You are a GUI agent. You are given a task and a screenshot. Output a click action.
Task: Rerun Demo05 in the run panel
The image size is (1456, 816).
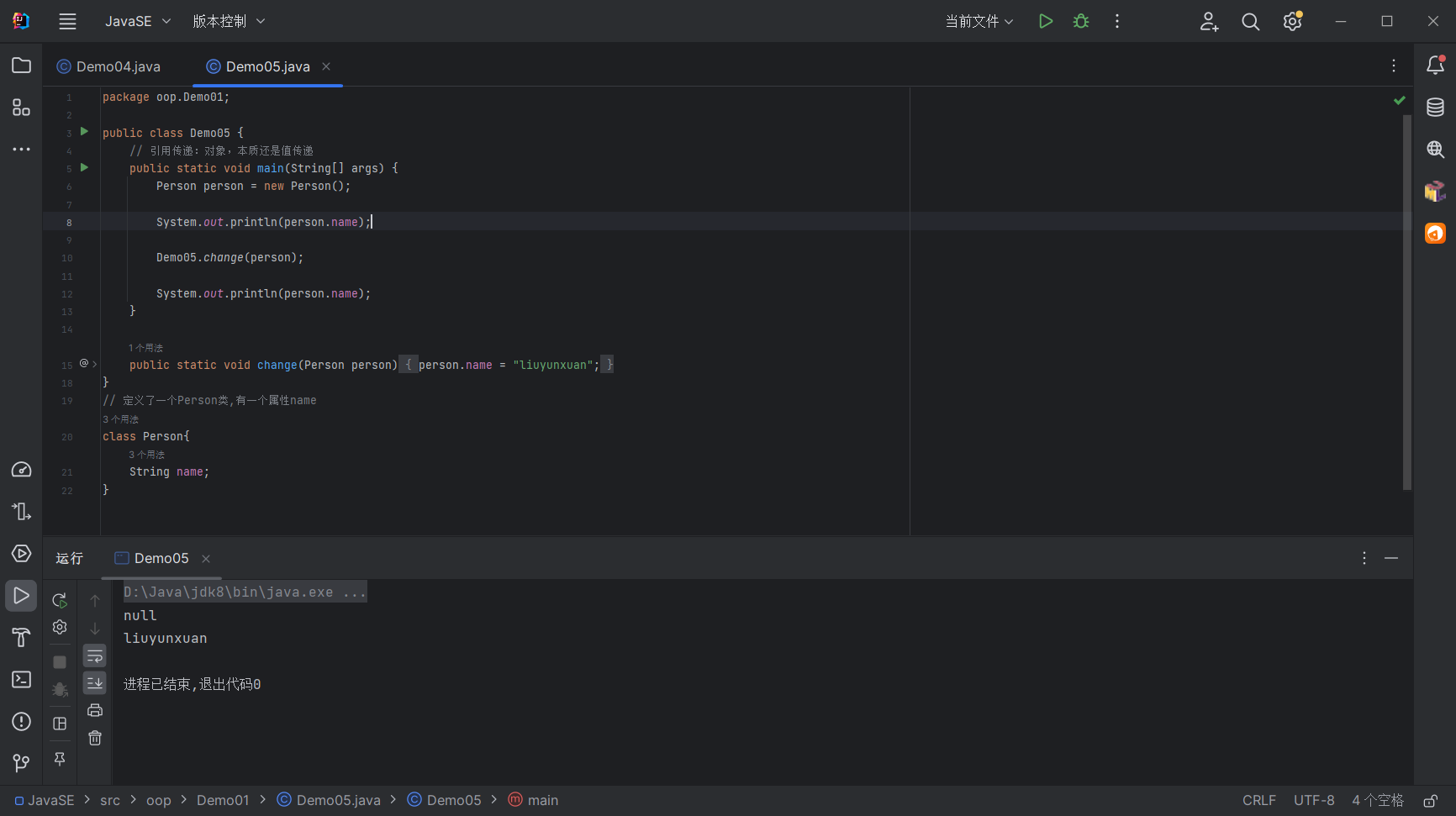coord(60,600)
